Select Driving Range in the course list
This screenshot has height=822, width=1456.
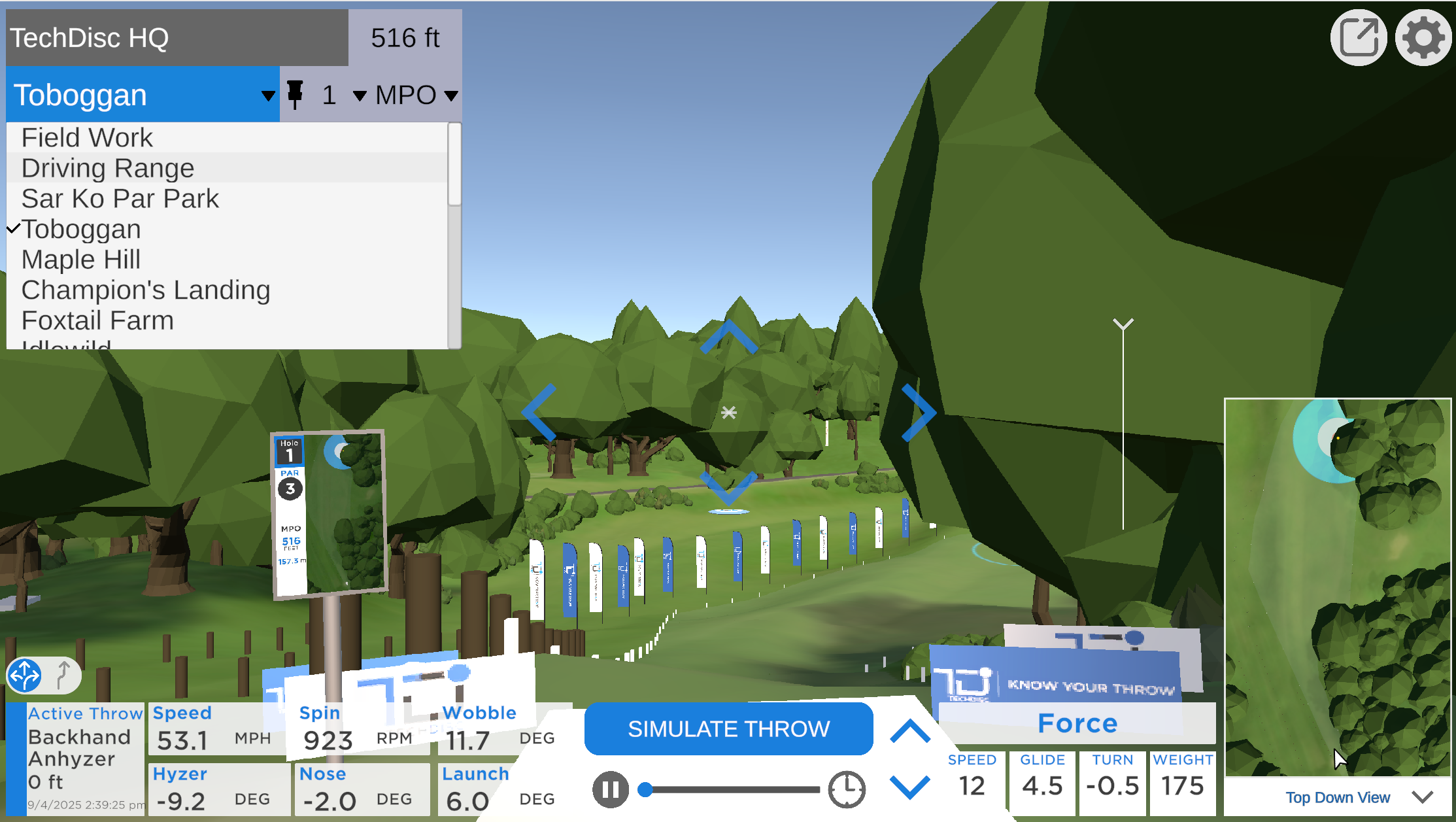pyautogui.click(x=108, y=168)
